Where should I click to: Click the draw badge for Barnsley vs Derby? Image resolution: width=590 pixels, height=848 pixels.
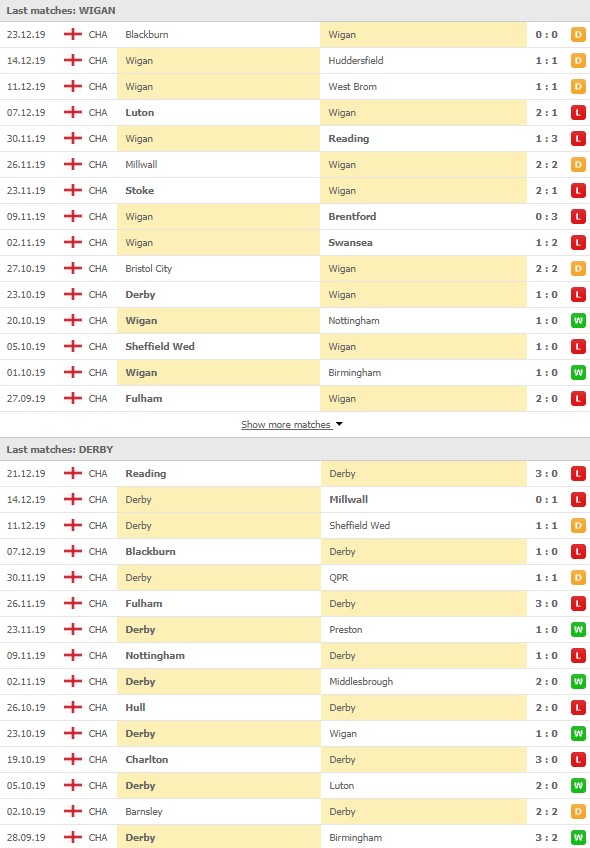[578, 812]
